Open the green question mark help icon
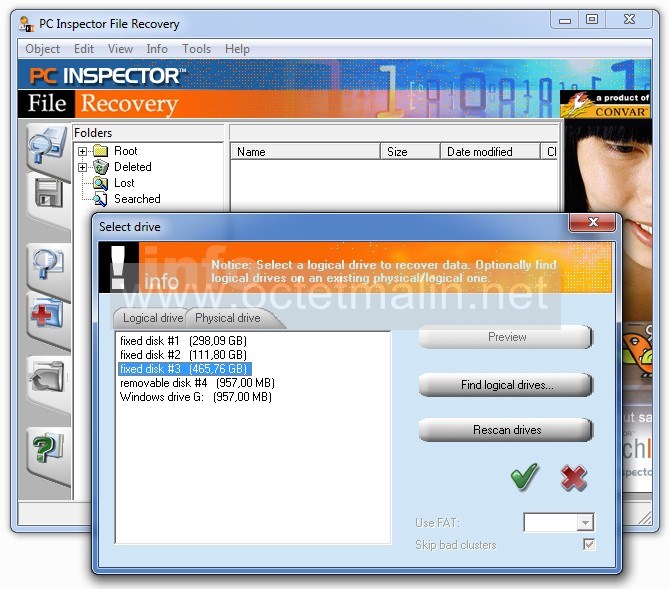This screenshot has width=669, height=589. [x=47, y=448]
